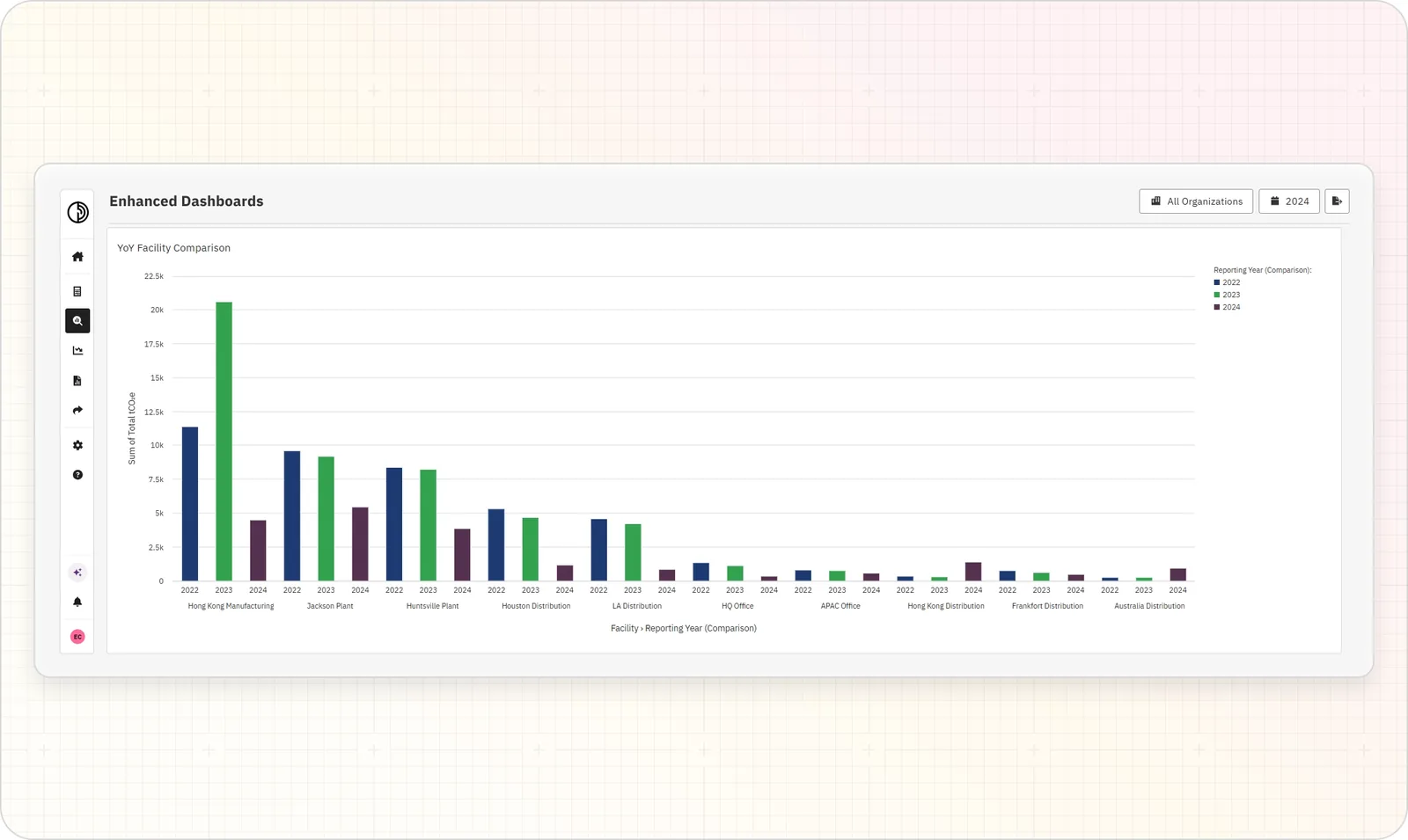The height and width of the screenshot is (840, 1408).
Task: Select Jackson Plant 2024 bar
Action: tap(360, 544)
